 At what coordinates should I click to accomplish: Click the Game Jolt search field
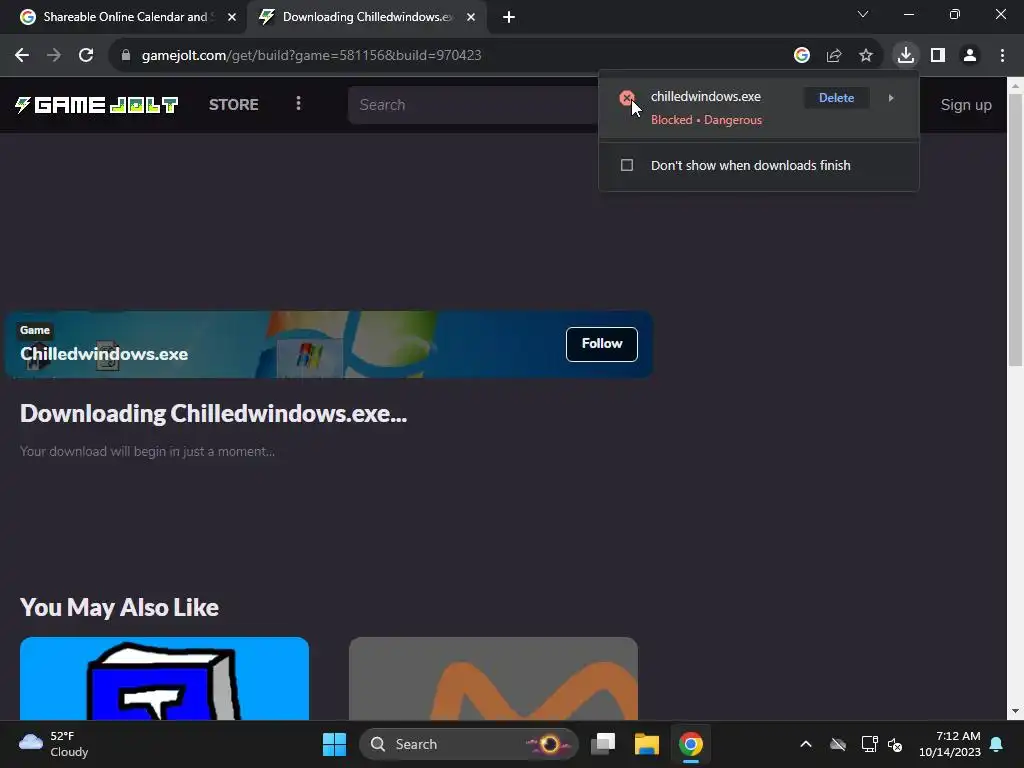tap(472, 104)
